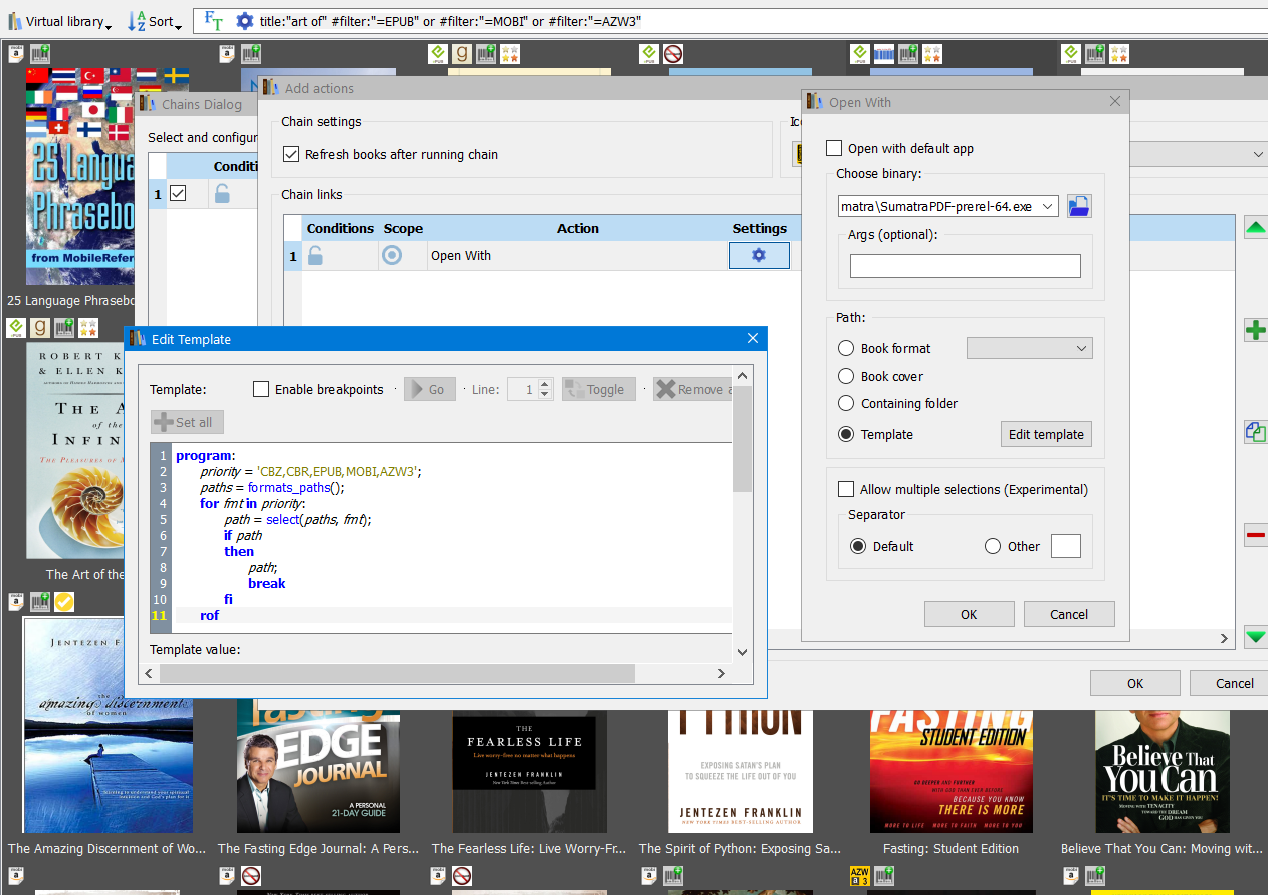
Task: Select The Fasting Edge Journal cover
Action: (318, 772)
